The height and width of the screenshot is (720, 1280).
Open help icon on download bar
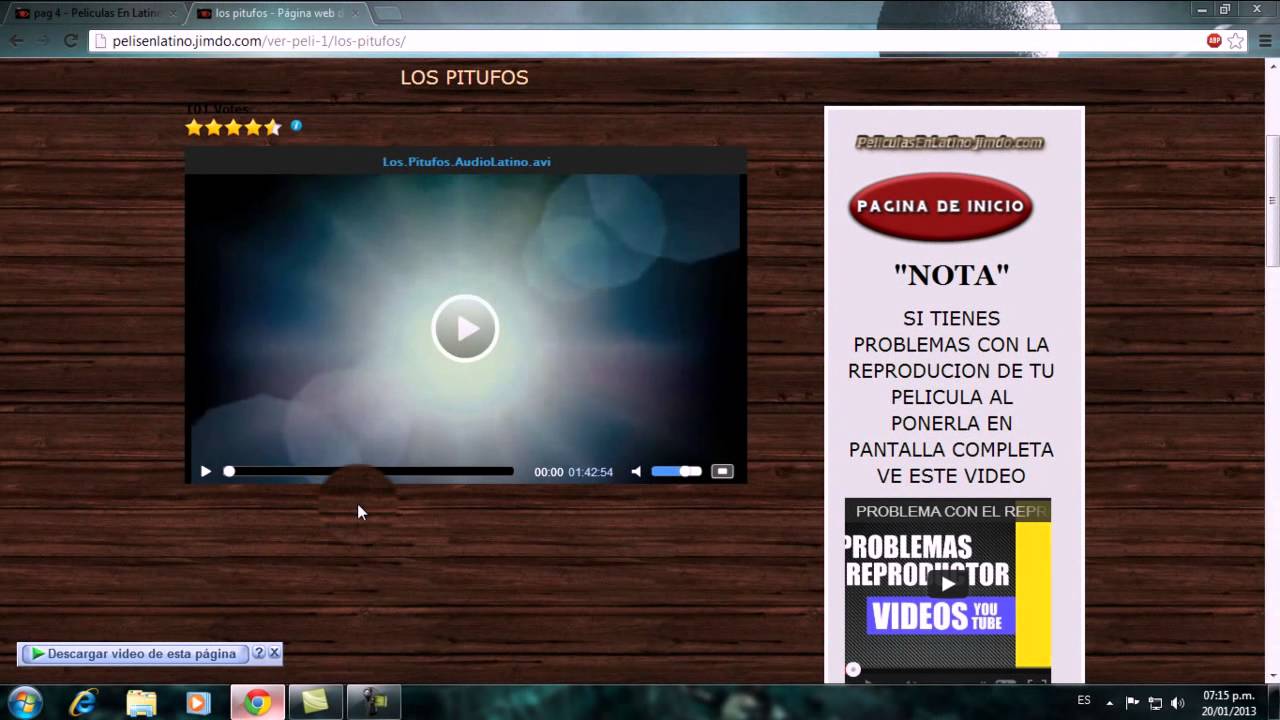coord(259,654)
